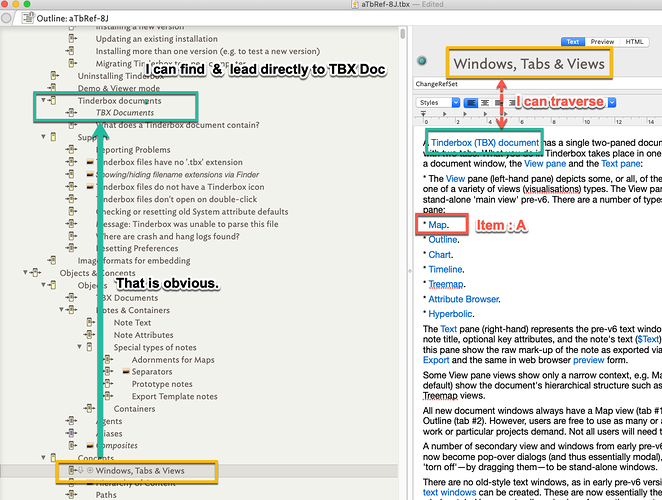
Task: Click the 'ChangeRefSet' key attribute row
Action: [x=537, y=84]
